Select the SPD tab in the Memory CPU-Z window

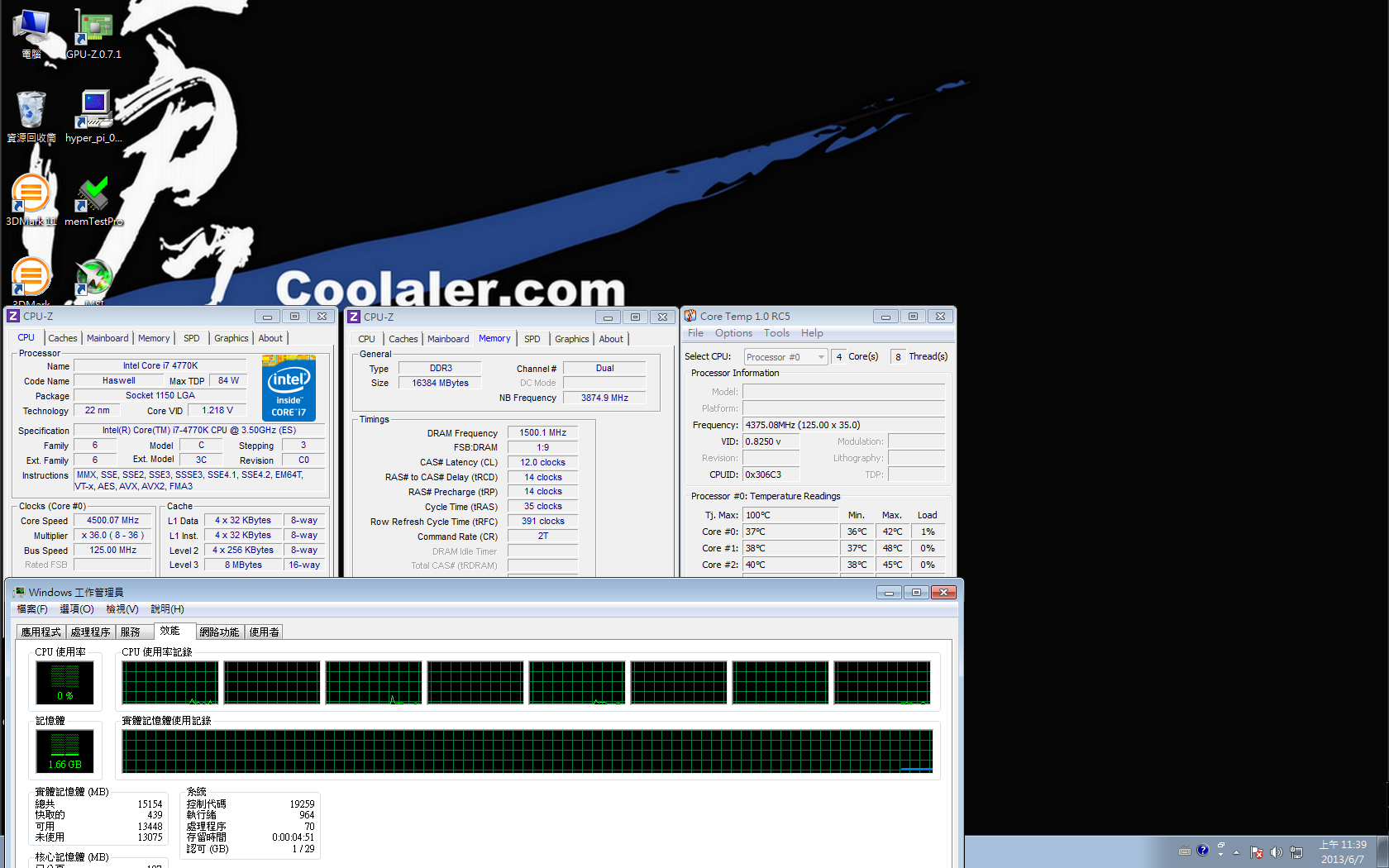[x=532, y=339]
